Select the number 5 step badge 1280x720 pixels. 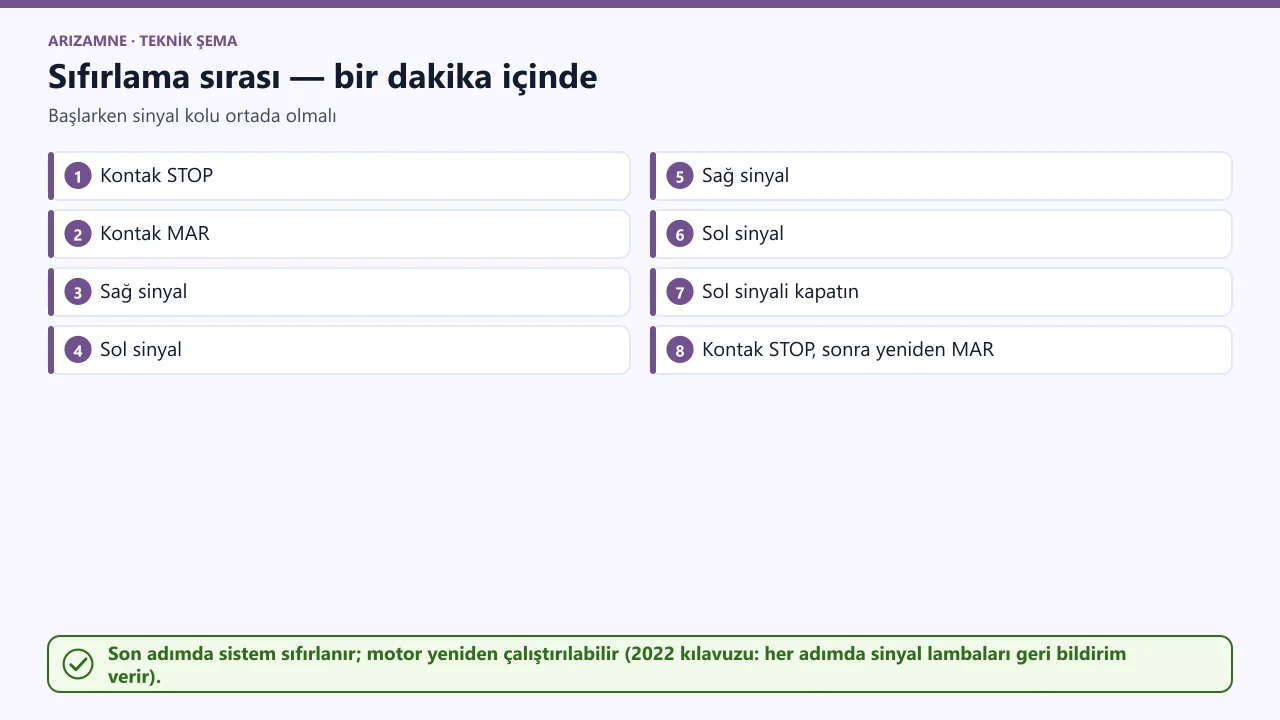[x=680, y=176]
